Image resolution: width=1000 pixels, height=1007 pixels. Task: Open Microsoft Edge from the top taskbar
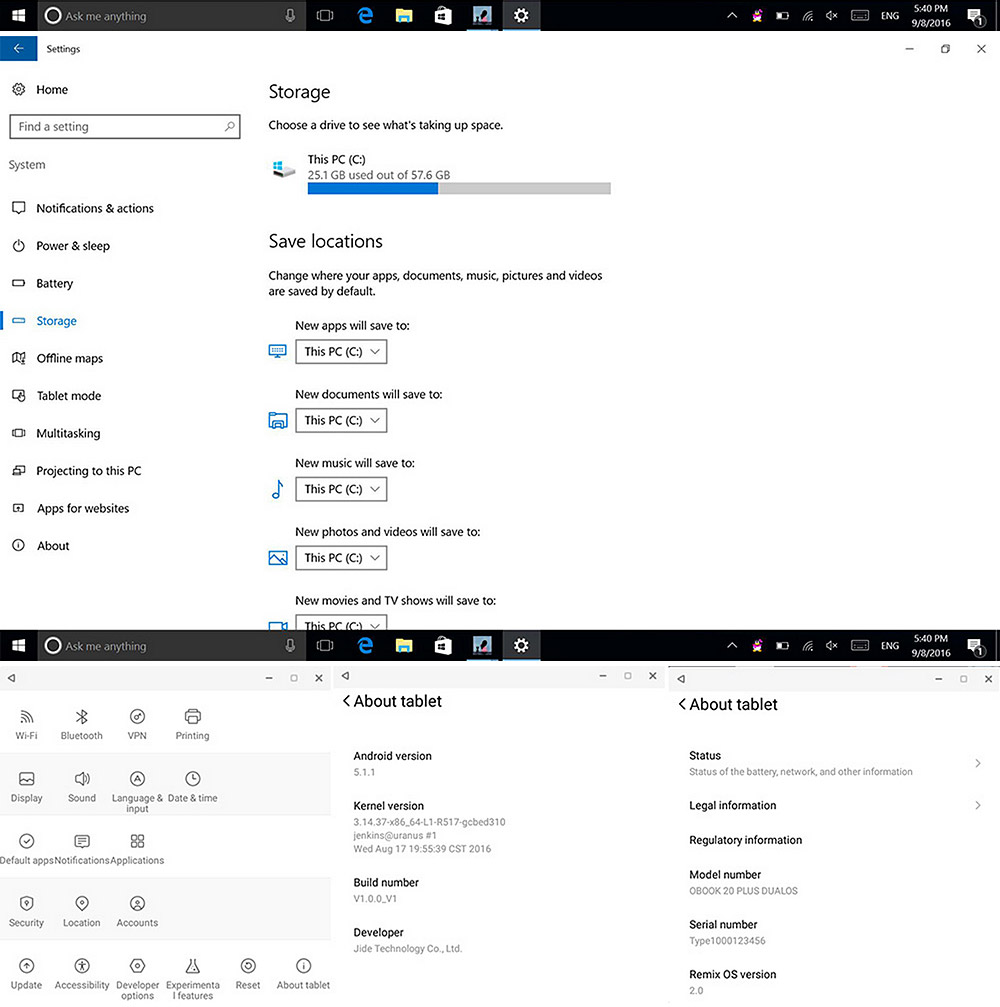(365, 15)
